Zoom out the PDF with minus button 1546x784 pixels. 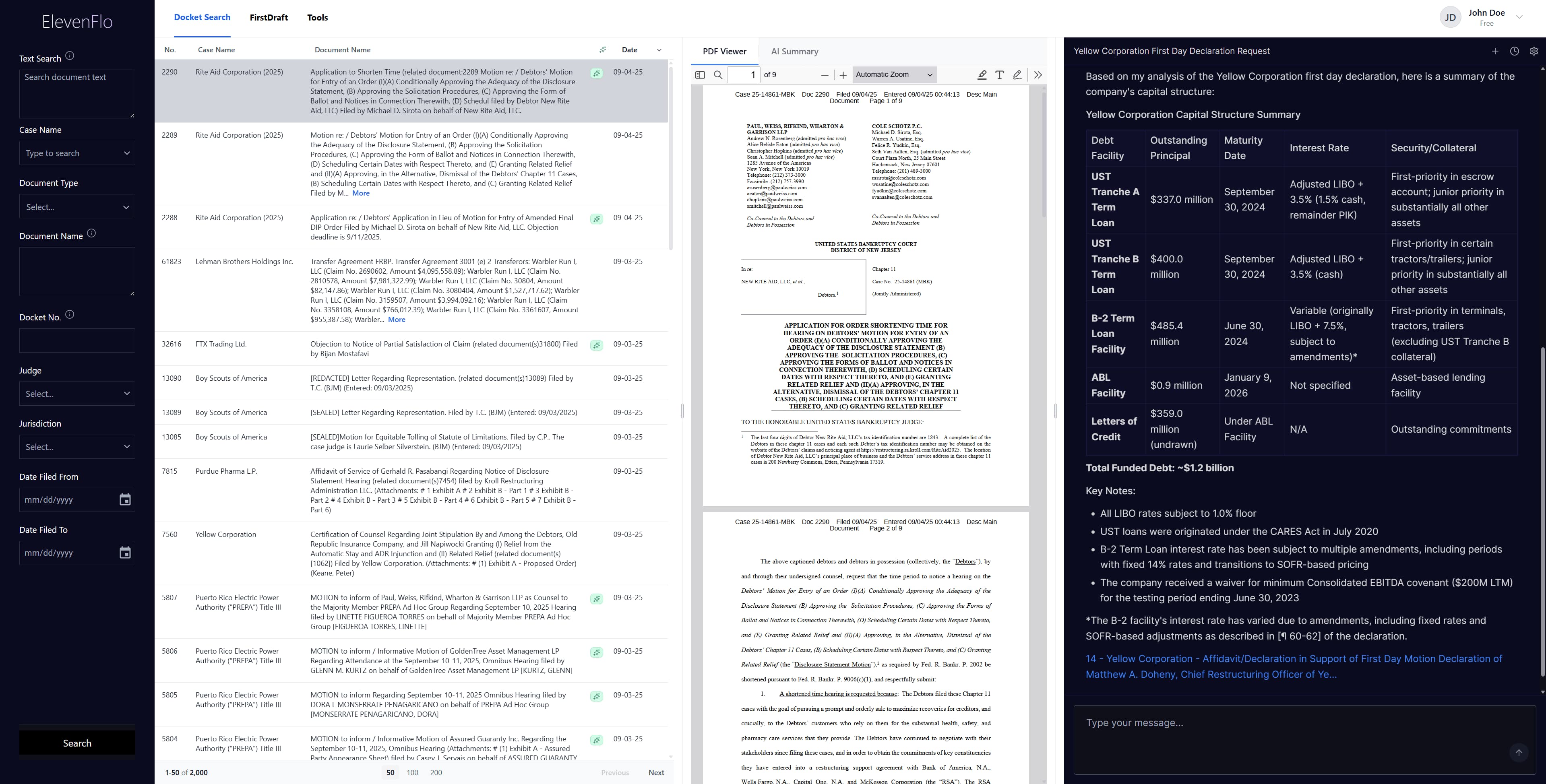[825, 75]
